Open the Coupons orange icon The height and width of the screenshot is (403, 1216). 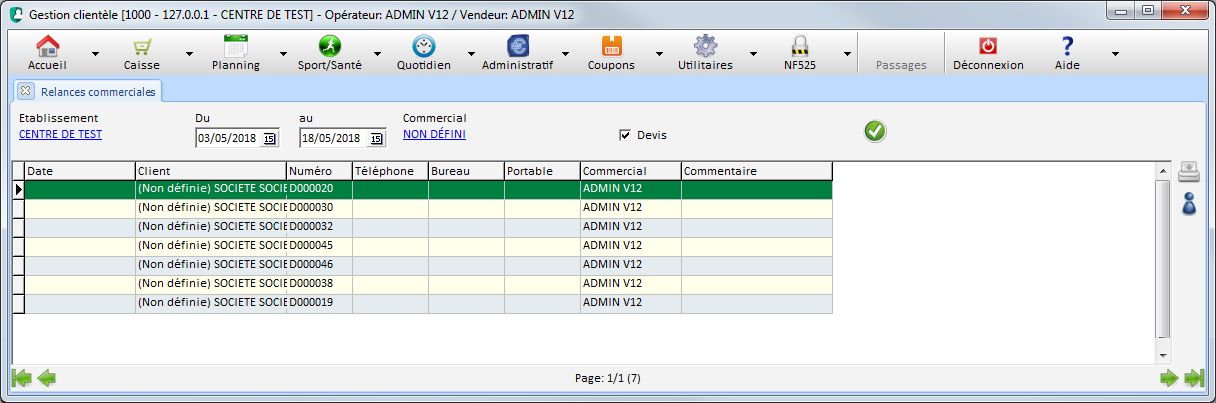[611, 46]
